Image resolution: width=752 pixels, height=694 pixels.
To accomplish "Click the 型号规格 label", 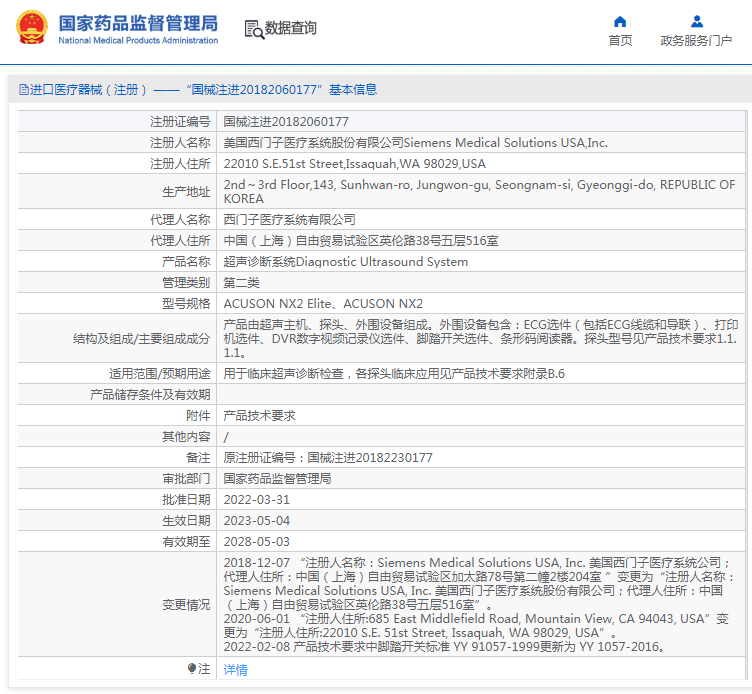I will tap(186, 304).
